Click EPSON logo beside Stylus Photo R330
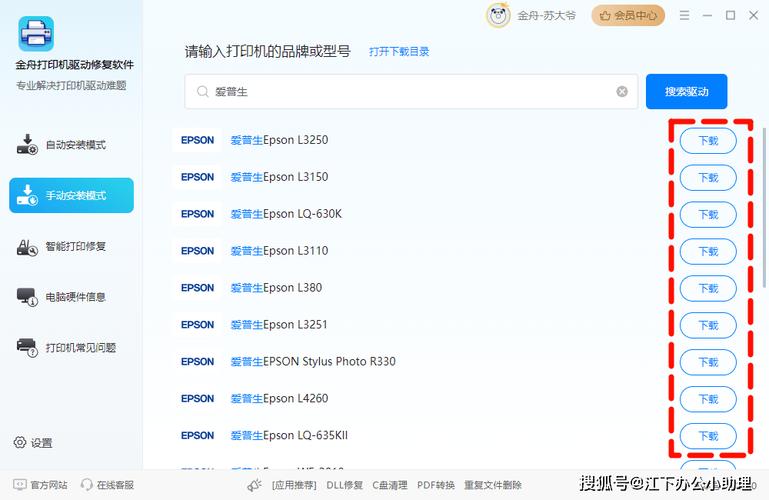 [197, 362]
